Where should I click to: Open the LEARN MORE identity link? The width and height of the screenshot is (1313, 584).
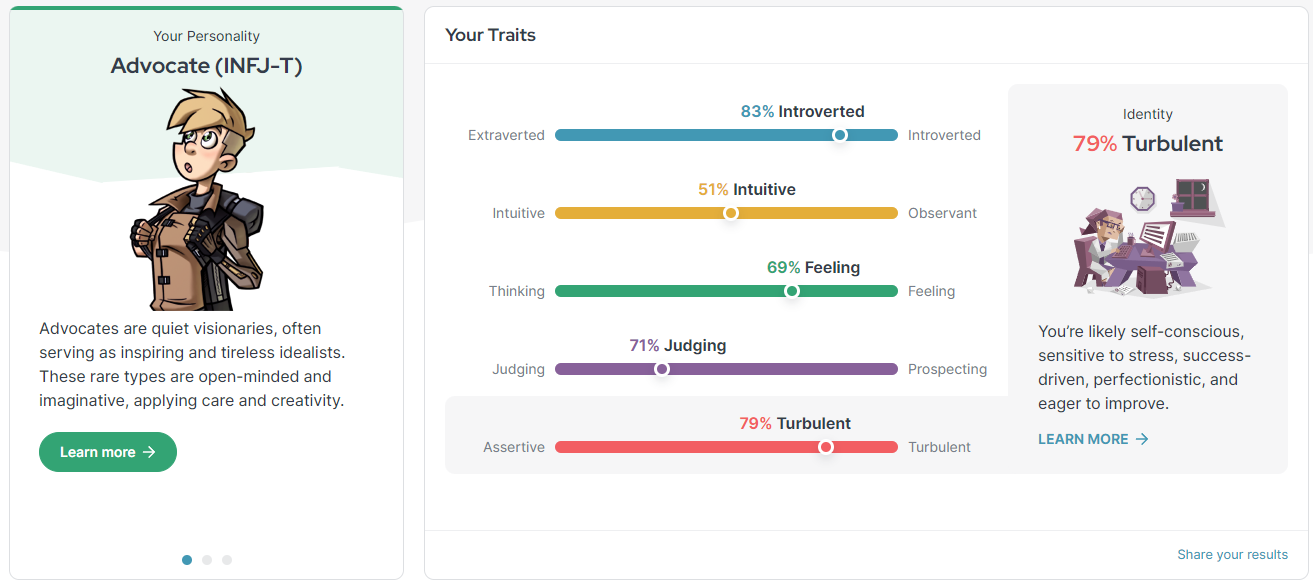(x=1083, y=439)
